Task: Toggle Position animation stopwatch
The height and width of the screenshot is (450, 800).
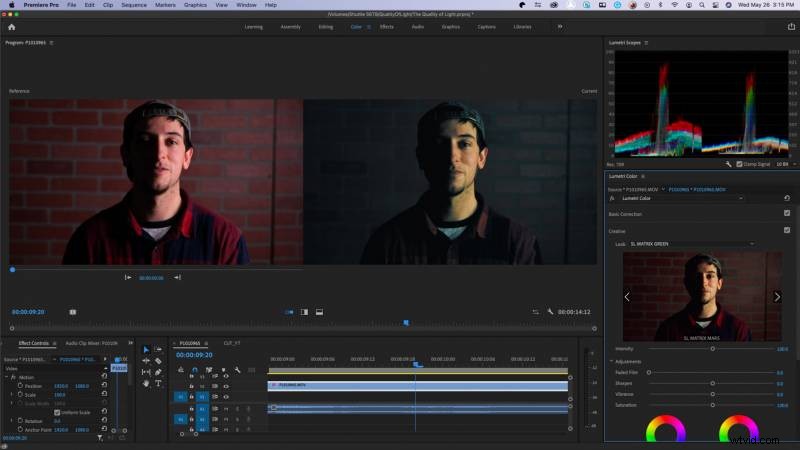Action: coord(20,386)
